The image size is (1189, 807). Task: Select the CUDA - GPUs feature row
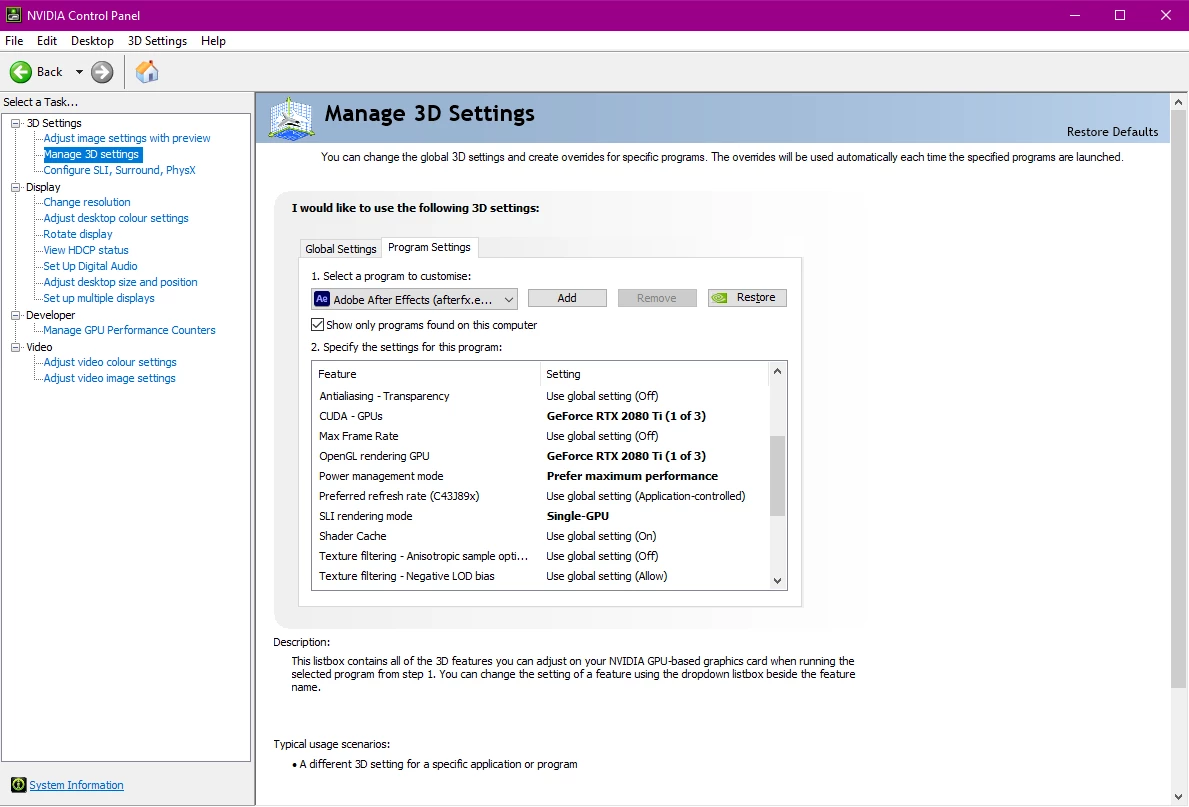[540, 416]
